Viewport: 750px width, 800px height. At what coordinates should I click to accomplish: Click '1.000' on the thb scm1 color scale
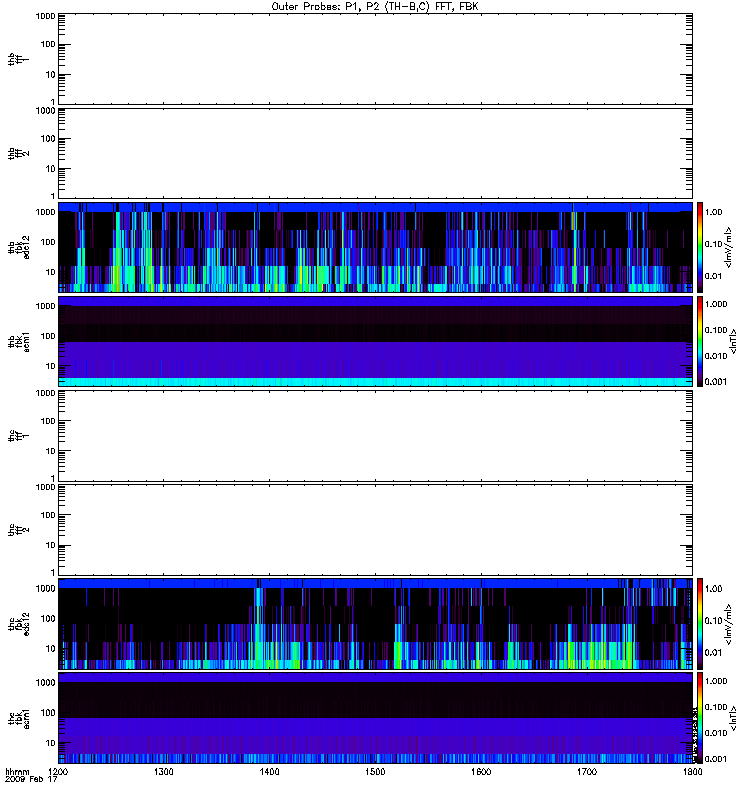pos(716,304)
